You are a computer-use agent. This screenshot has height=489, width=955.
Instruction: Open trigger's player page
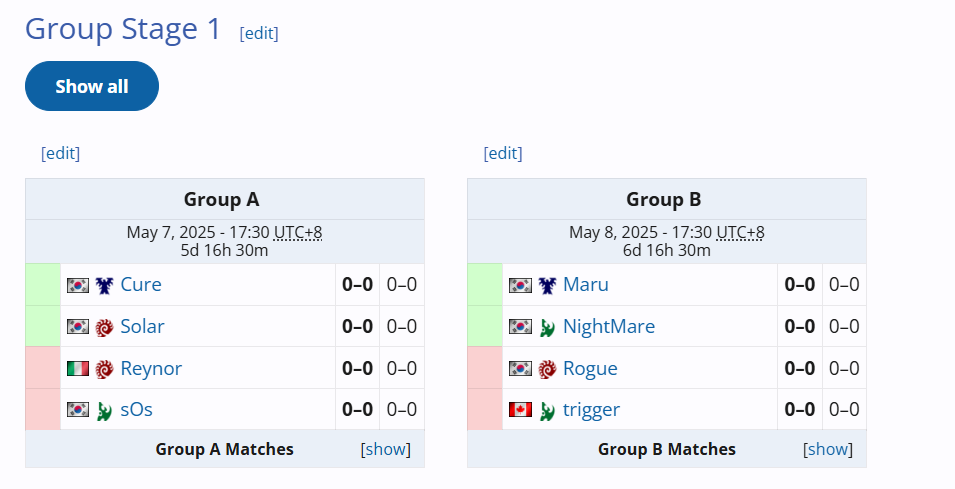(x=591, y=410)
